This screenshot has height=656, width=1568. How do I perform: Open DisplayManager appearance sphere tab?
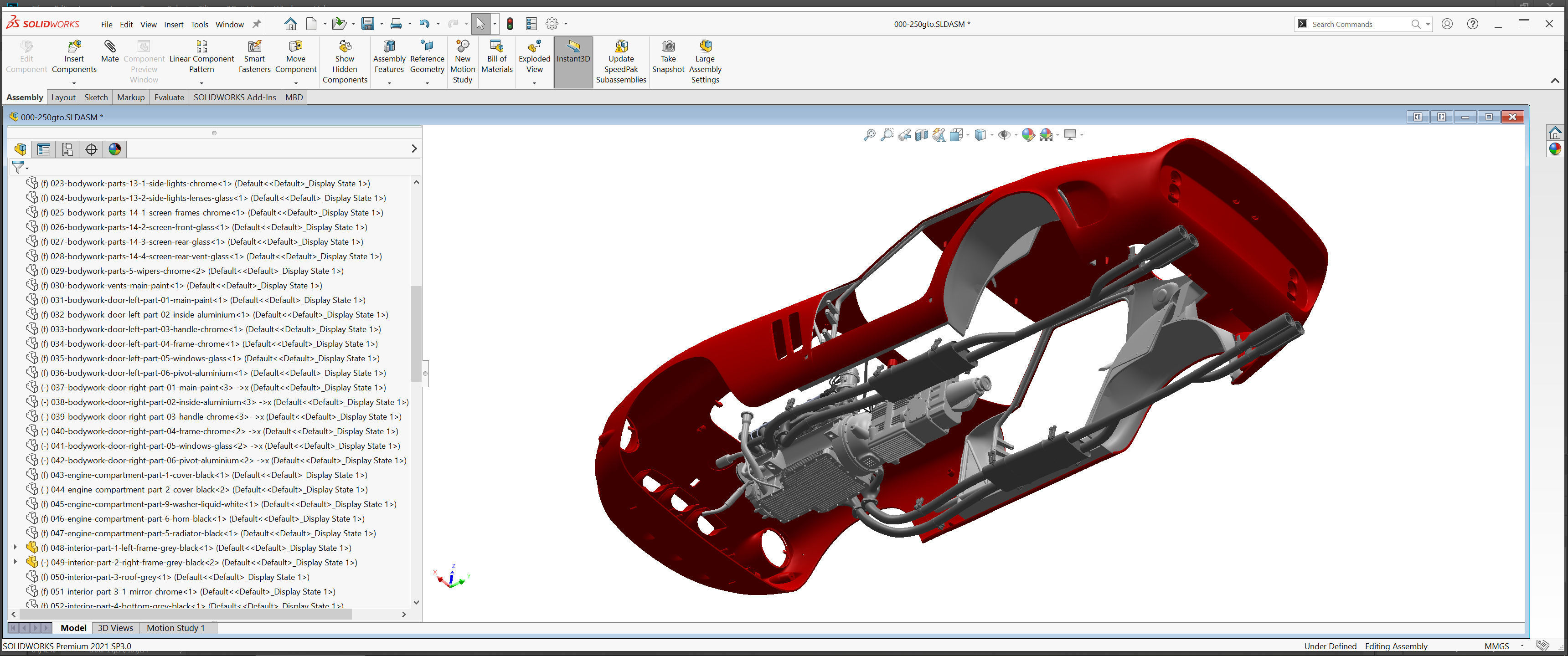point(114,149)
